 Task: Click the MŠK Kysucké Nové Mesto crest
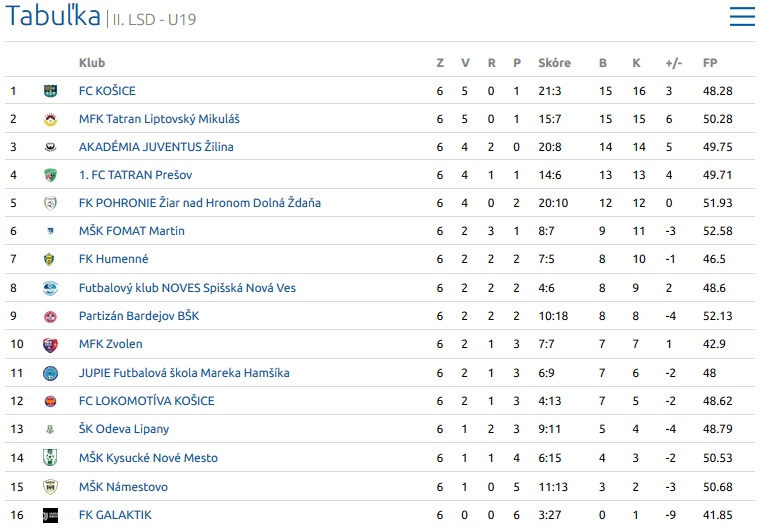click(50, 458)
